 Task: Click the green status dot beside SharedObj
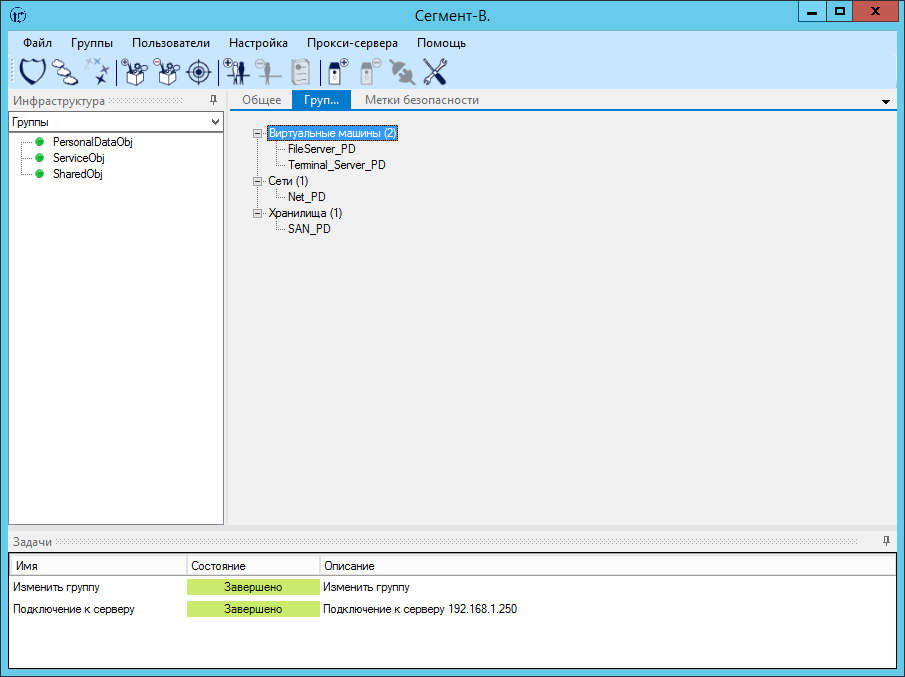39,174
